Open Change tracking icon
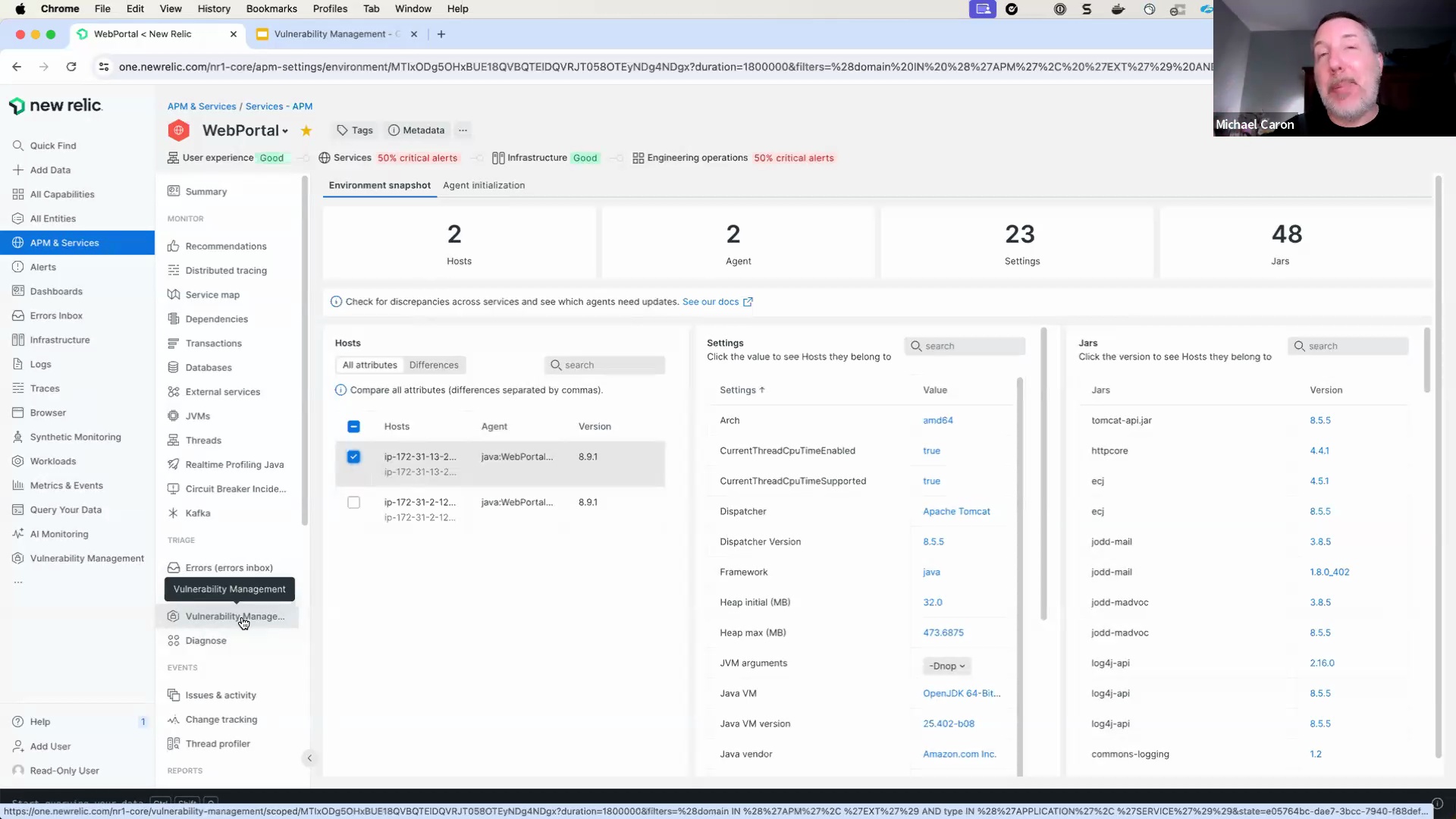Viewport: 1456px width, 819px height. 174,719
